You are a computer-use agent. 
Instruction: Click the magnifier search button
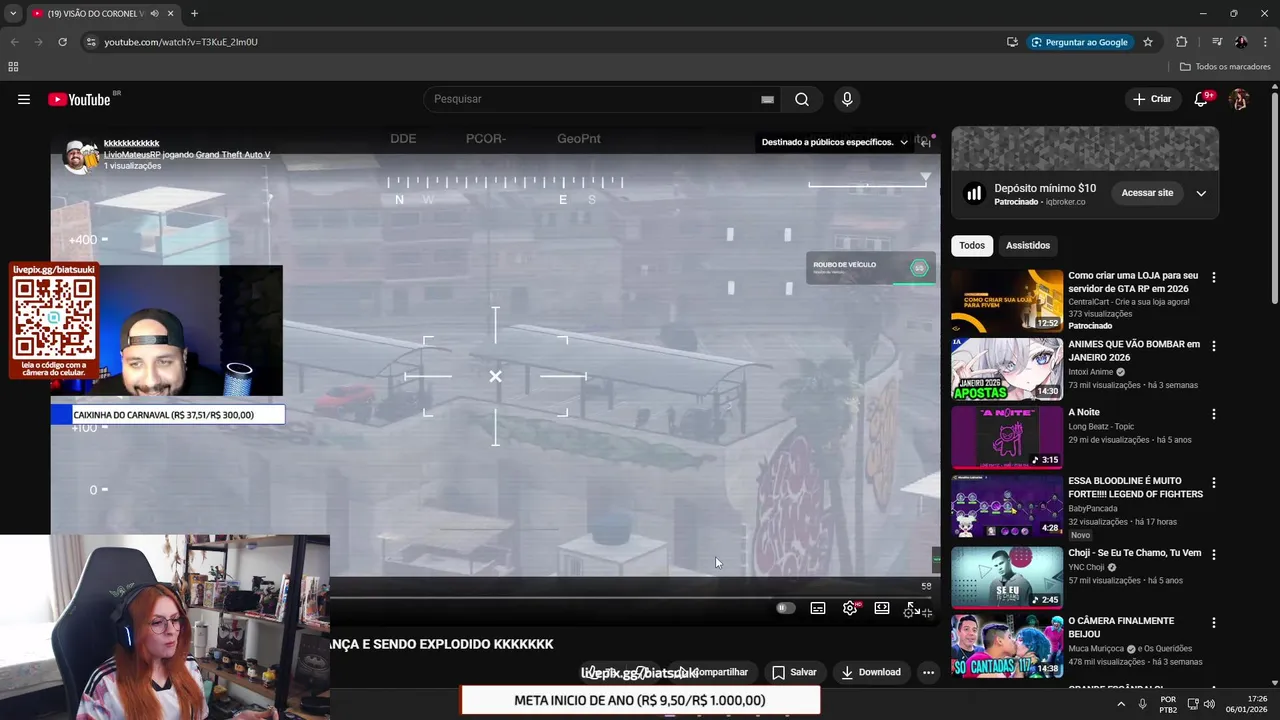pyautogui.click(x=802, y=99)
